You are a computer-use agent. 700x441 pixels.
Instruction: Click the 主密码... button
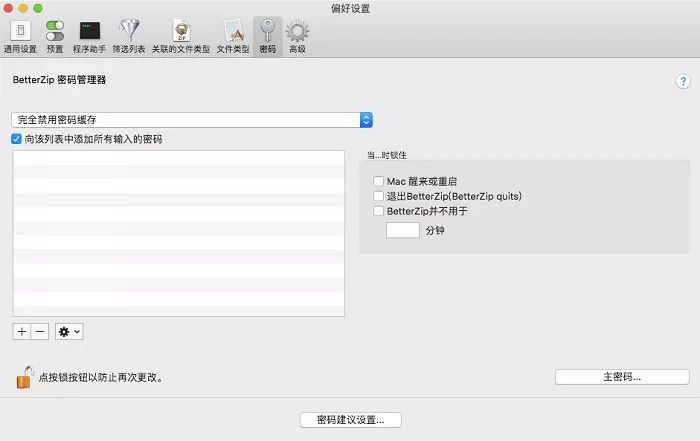tap(622, 377)
